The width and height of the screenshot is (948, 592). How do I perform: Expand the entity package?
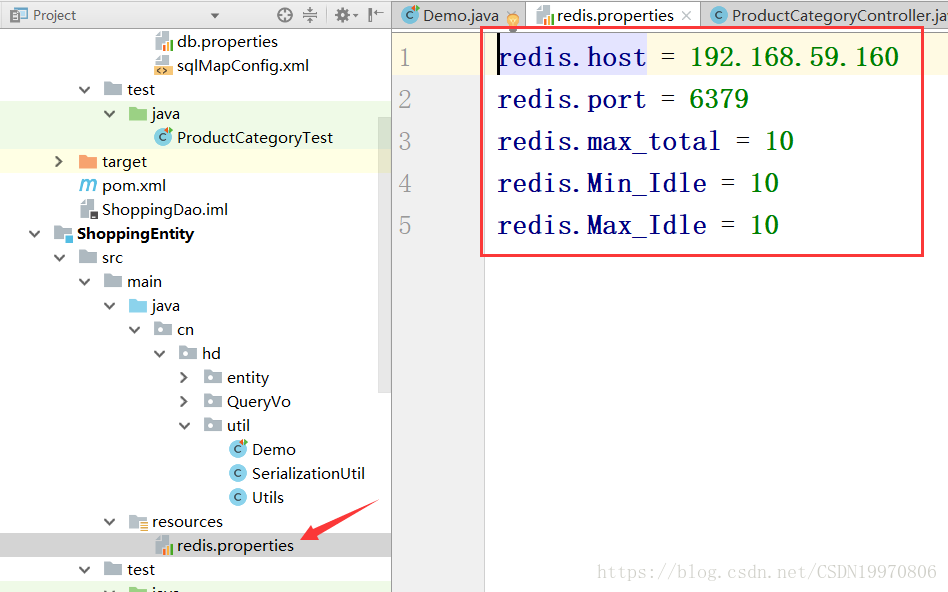183,377
